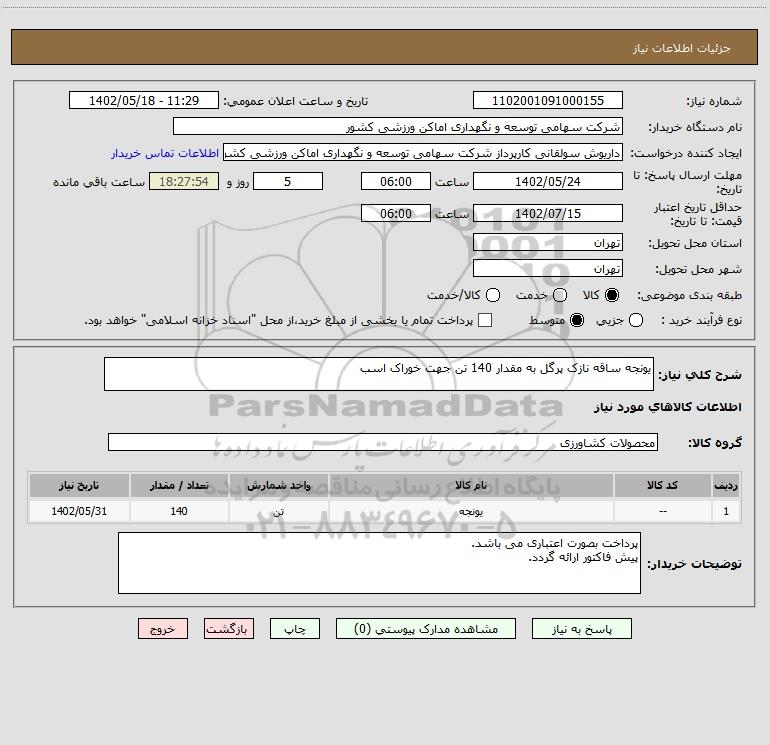Select the کالا radio button
Image resolution: width=770 pixels, height=745 pixels.
(x=612, y=295)
